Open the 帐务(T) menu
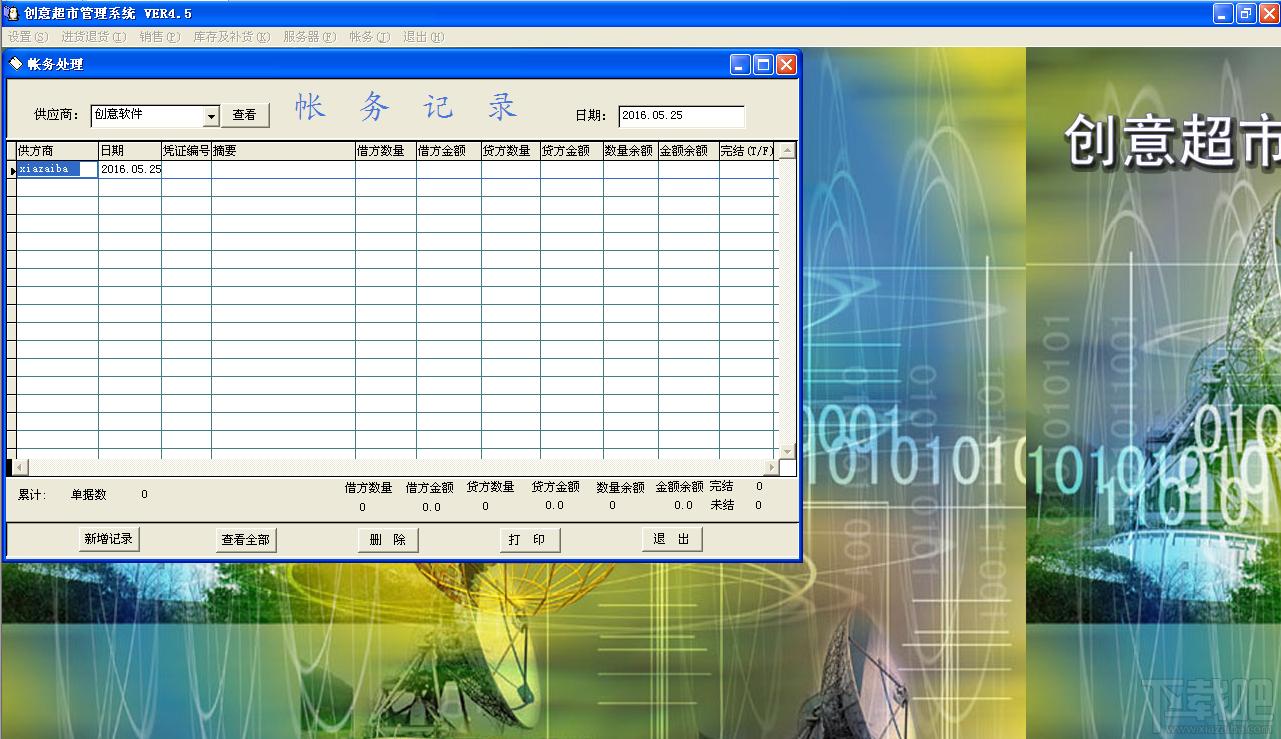1281x739 pixels. coord(370,37)
